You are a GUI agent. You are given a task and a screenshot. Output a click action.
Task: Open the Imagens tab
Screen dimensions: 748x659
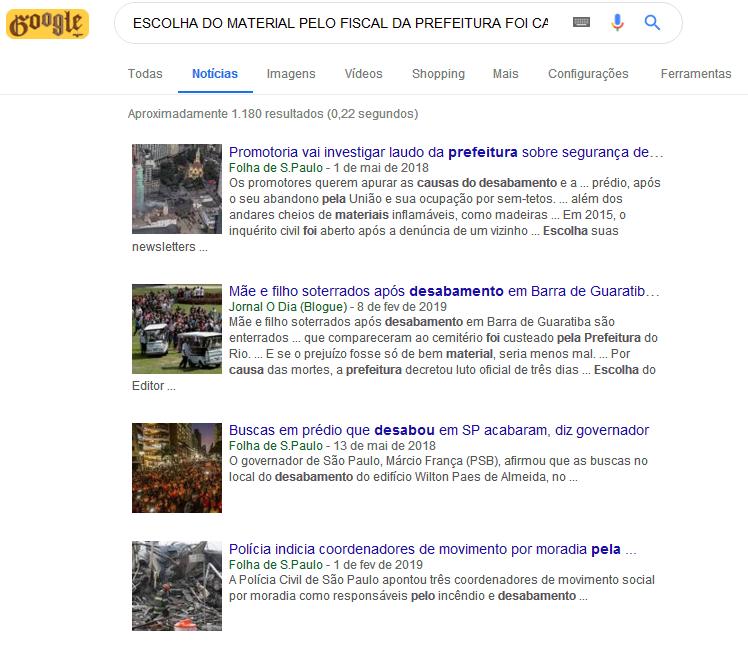click(291, 74)
